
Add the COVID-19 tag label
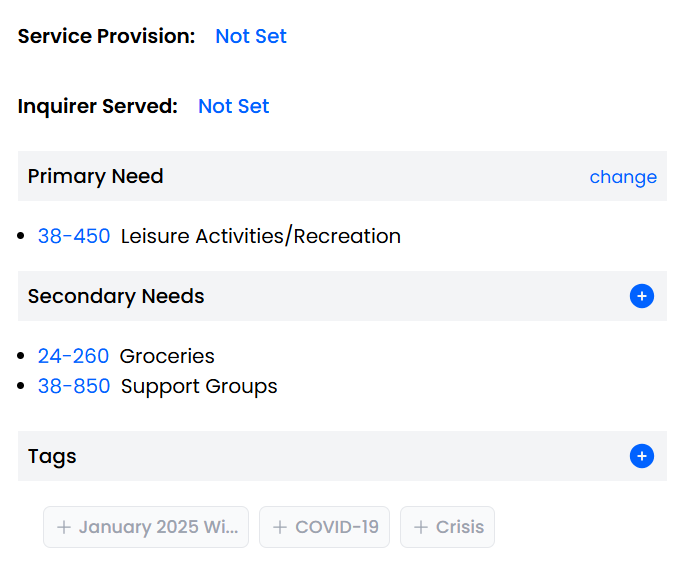[337, 527]
